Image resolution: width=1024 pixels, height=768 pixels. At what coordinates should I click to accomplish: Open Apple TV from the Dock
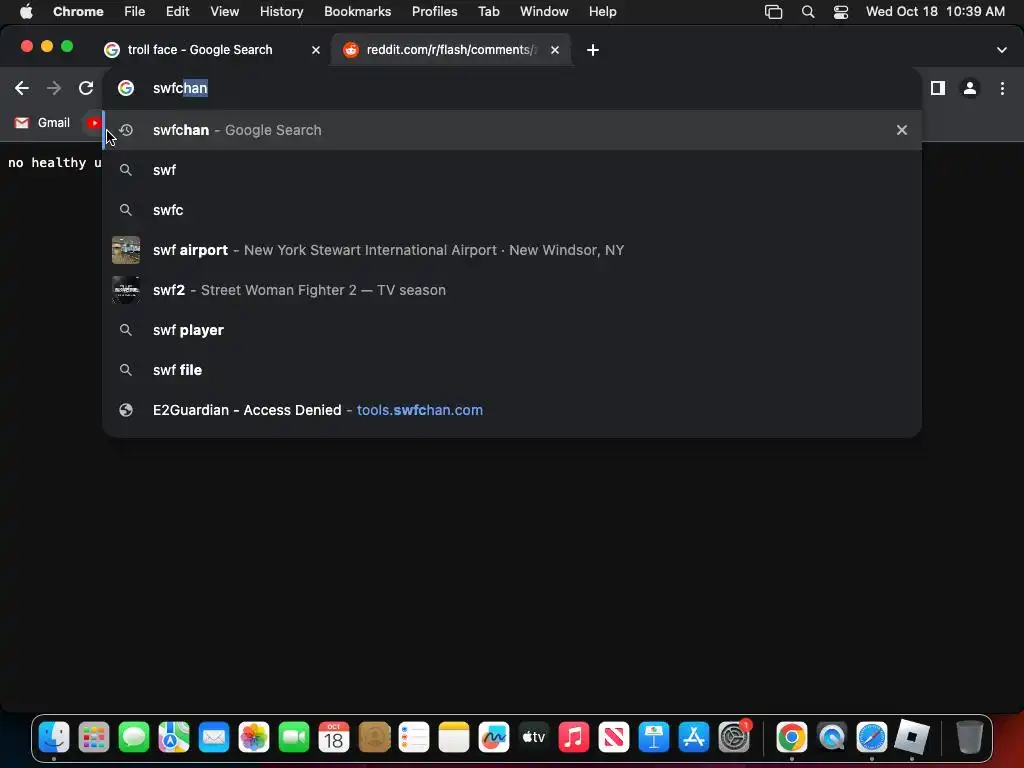pyautogui.click(x=534, y=738)
